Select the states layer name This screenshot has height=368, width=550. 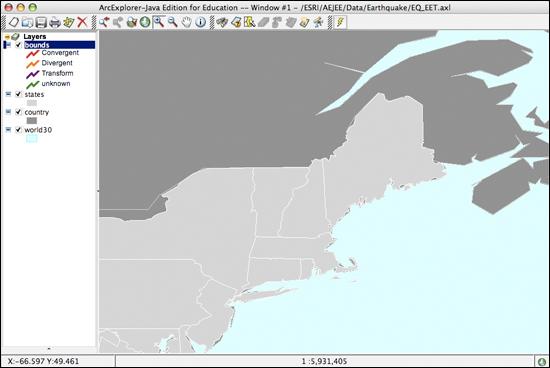pos(34,94)
